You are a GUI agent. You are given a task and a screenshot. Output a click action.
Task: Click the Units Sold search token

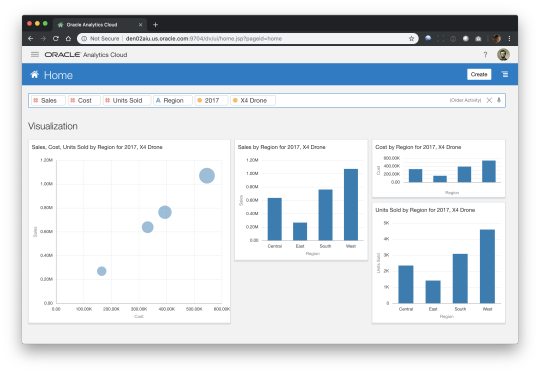pyautogui.click(x=127, y=100)
